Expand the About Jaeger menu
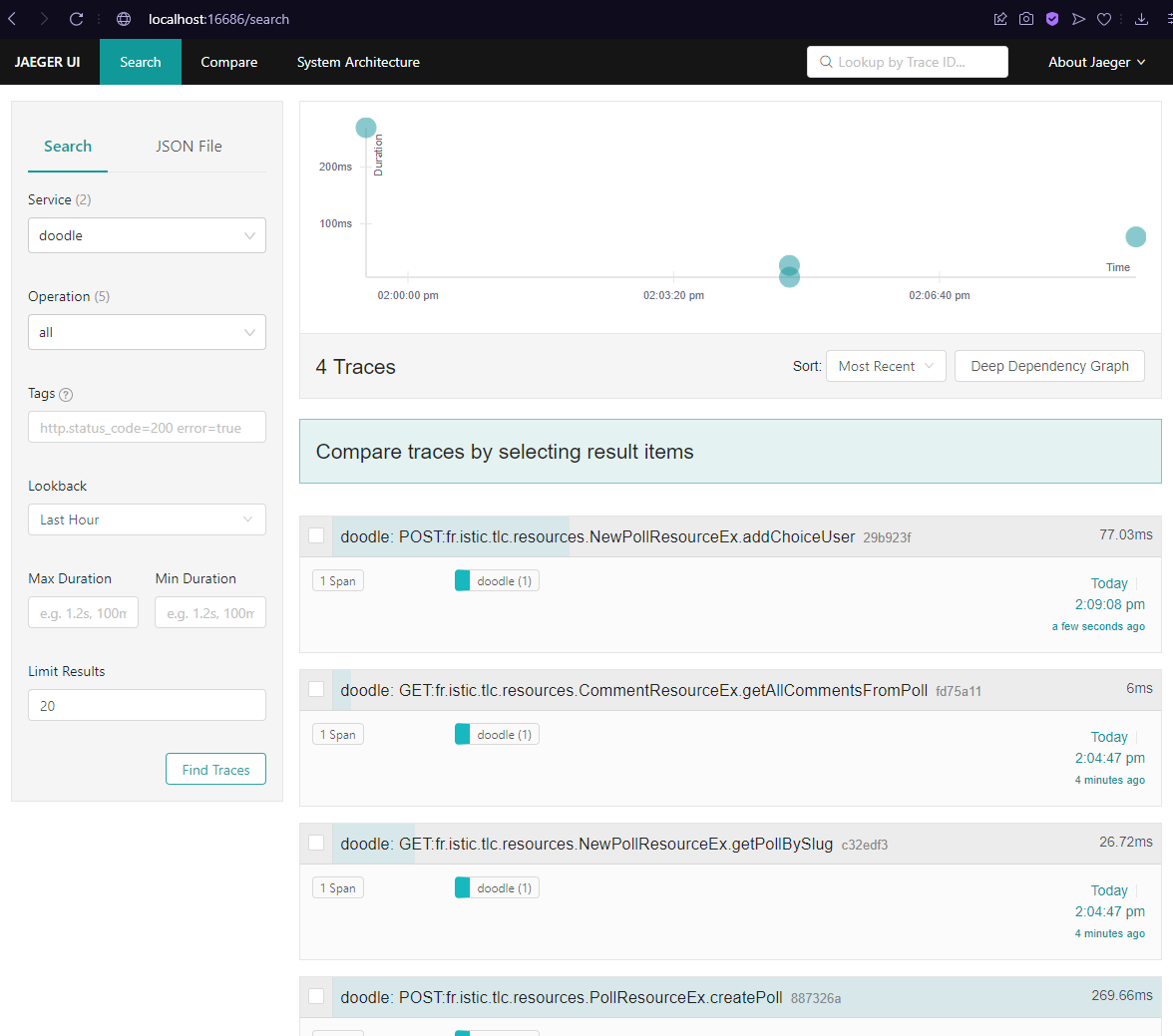 1097,62
